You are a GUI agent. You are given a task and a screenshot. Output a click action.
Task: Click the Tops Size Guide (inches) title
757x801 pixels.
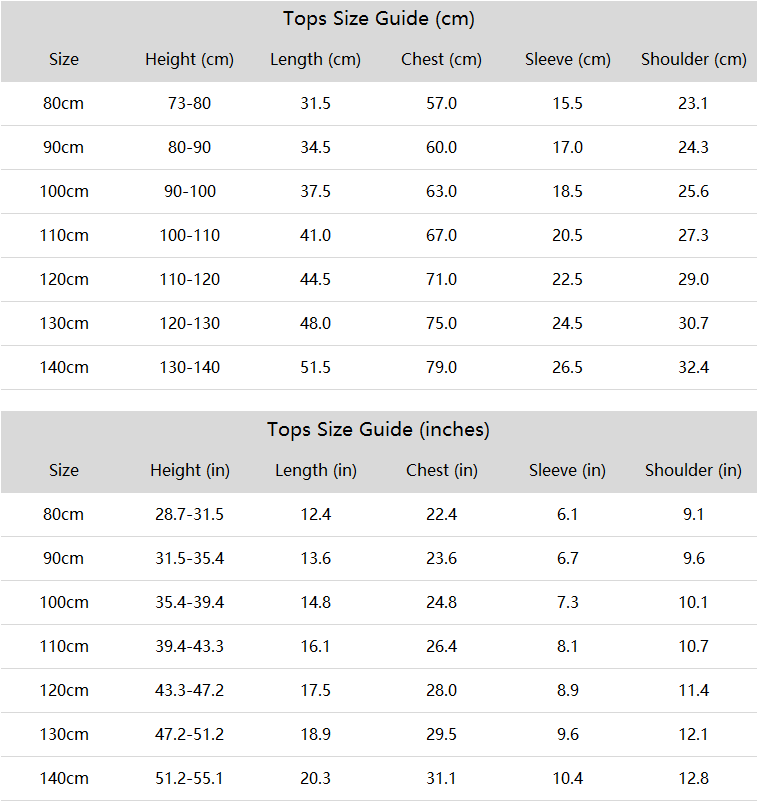tap(378, 430)
